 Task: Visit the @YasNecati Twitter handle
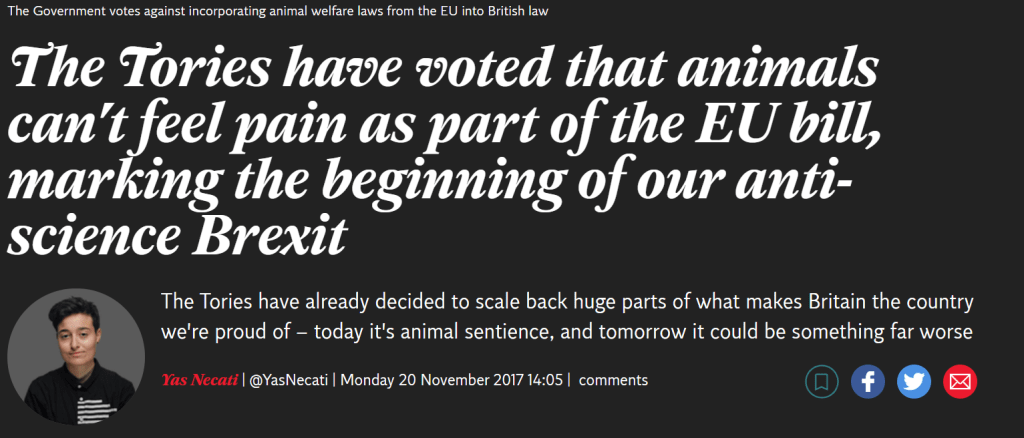click(x=289, y=380)
